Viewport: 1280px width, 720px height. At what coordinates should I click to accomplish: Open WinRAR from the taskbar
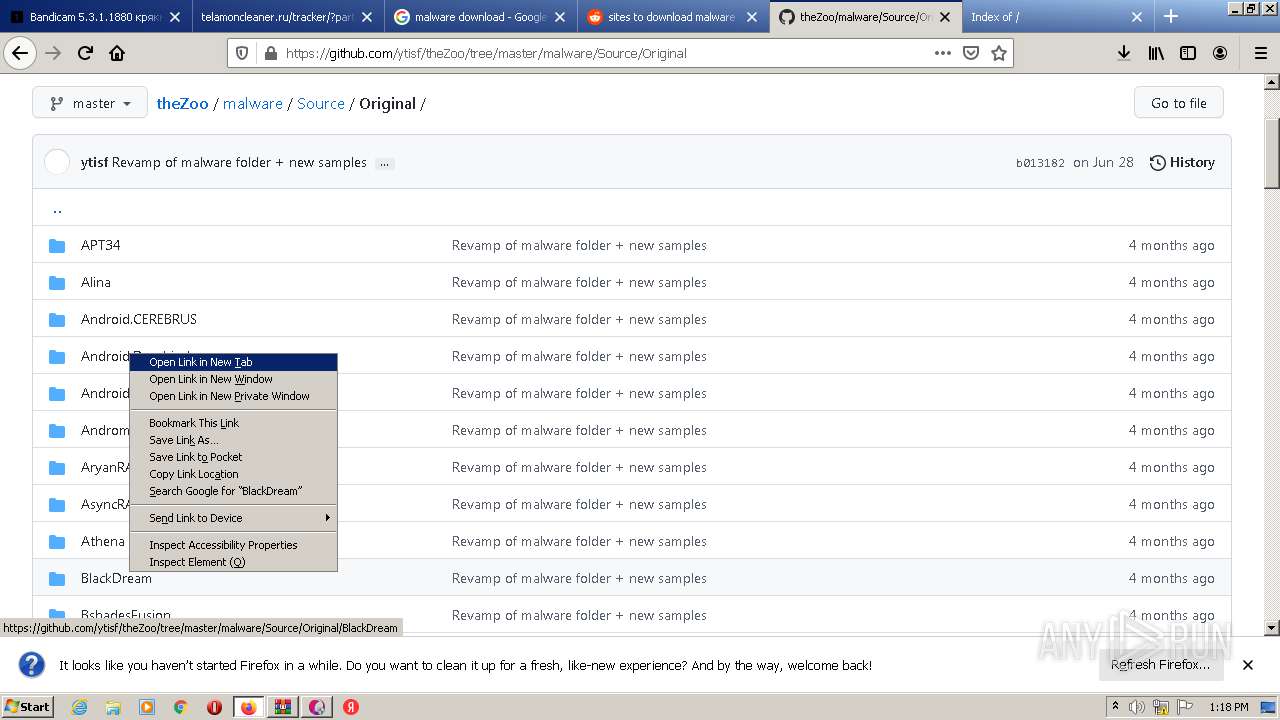(283, 707)
